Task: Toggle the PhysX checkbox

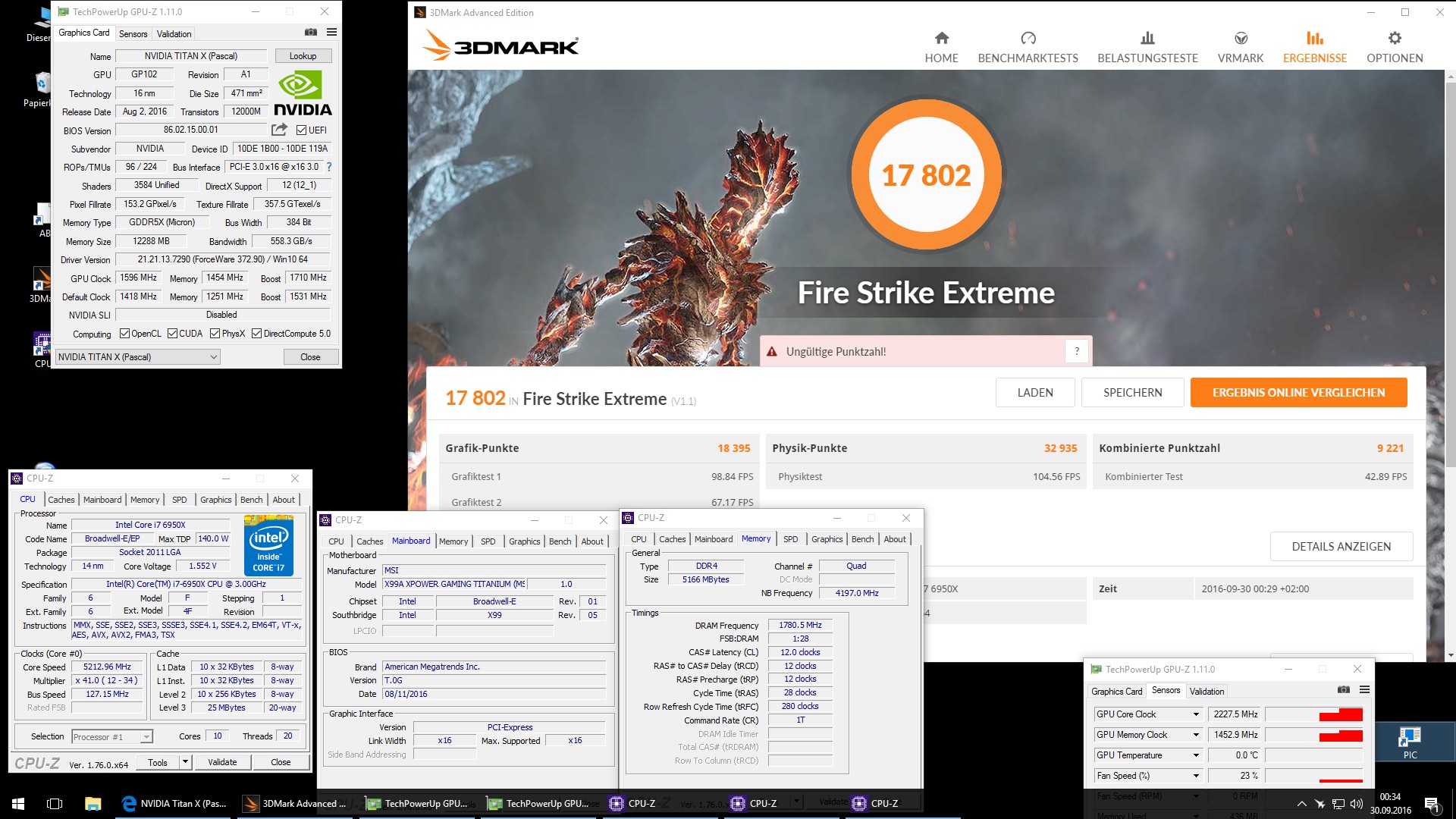Action: click(x=215, y=334)
